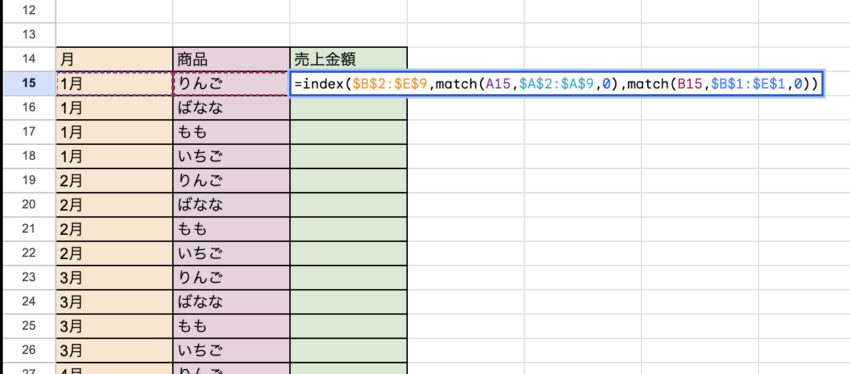Select the りんご cell in row 15
Viewport: 850px width, 374px height.
pos(231,83)
